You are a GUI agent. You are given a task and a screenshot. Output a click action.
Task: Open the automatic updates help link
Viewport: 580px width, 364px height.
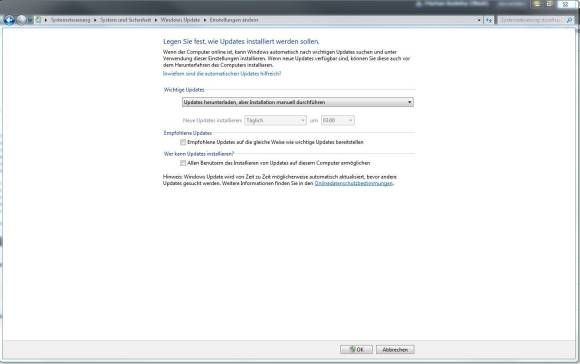click(222, 74)
